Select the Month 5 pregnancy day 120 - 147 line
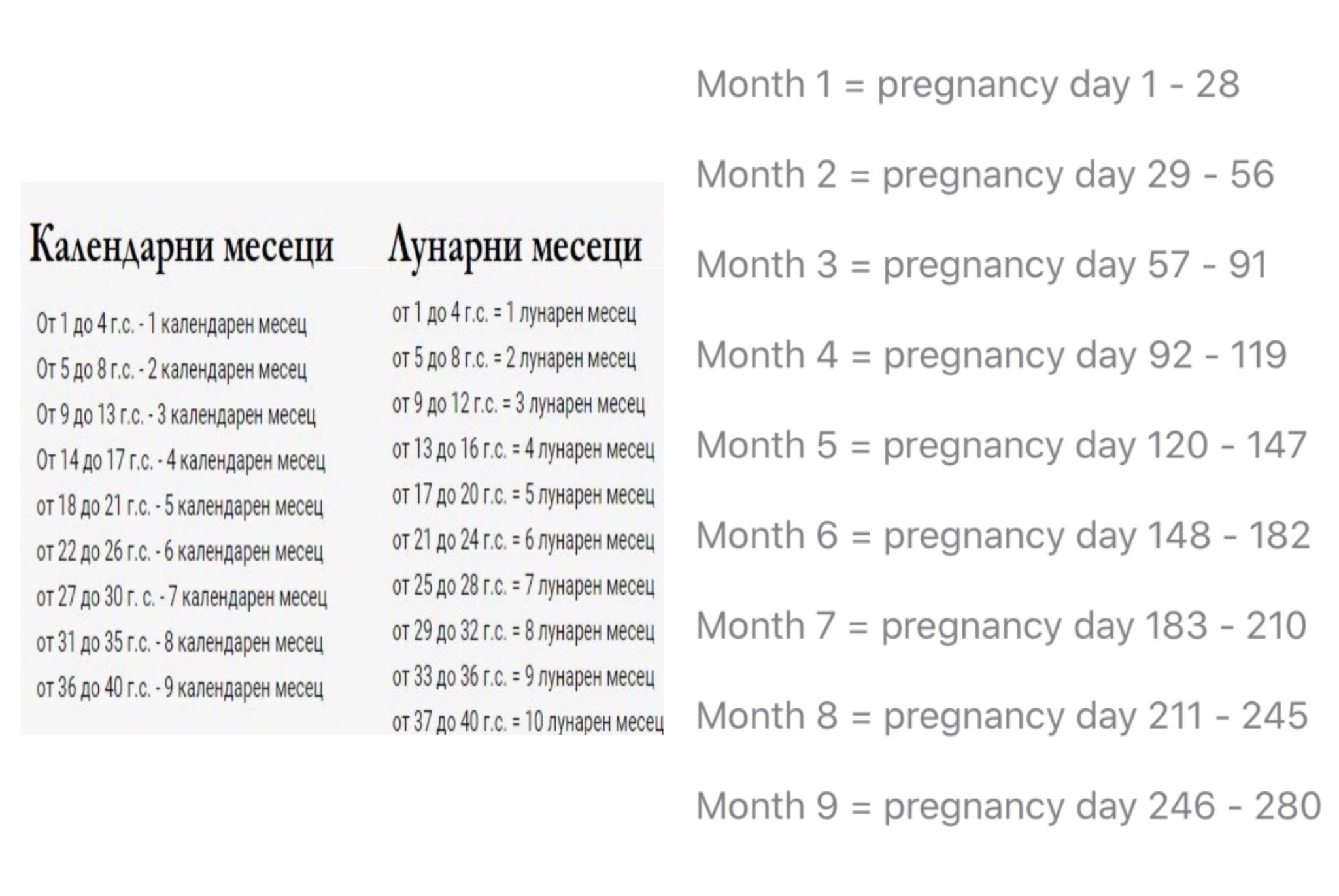The image size is (1339, 896). point(1001,446)
